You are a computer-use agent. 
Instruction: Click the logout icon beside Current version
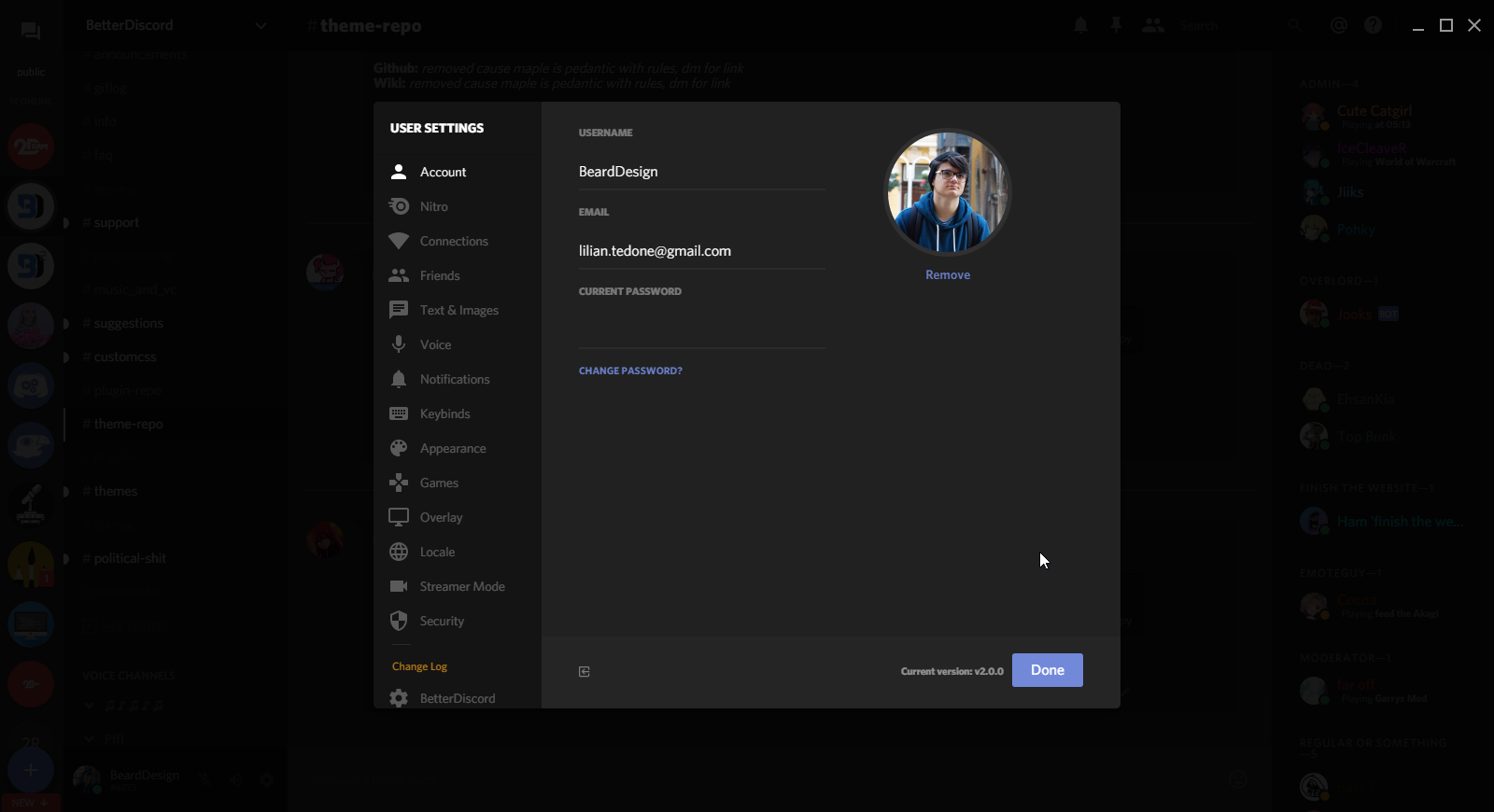tap(585, 672)
